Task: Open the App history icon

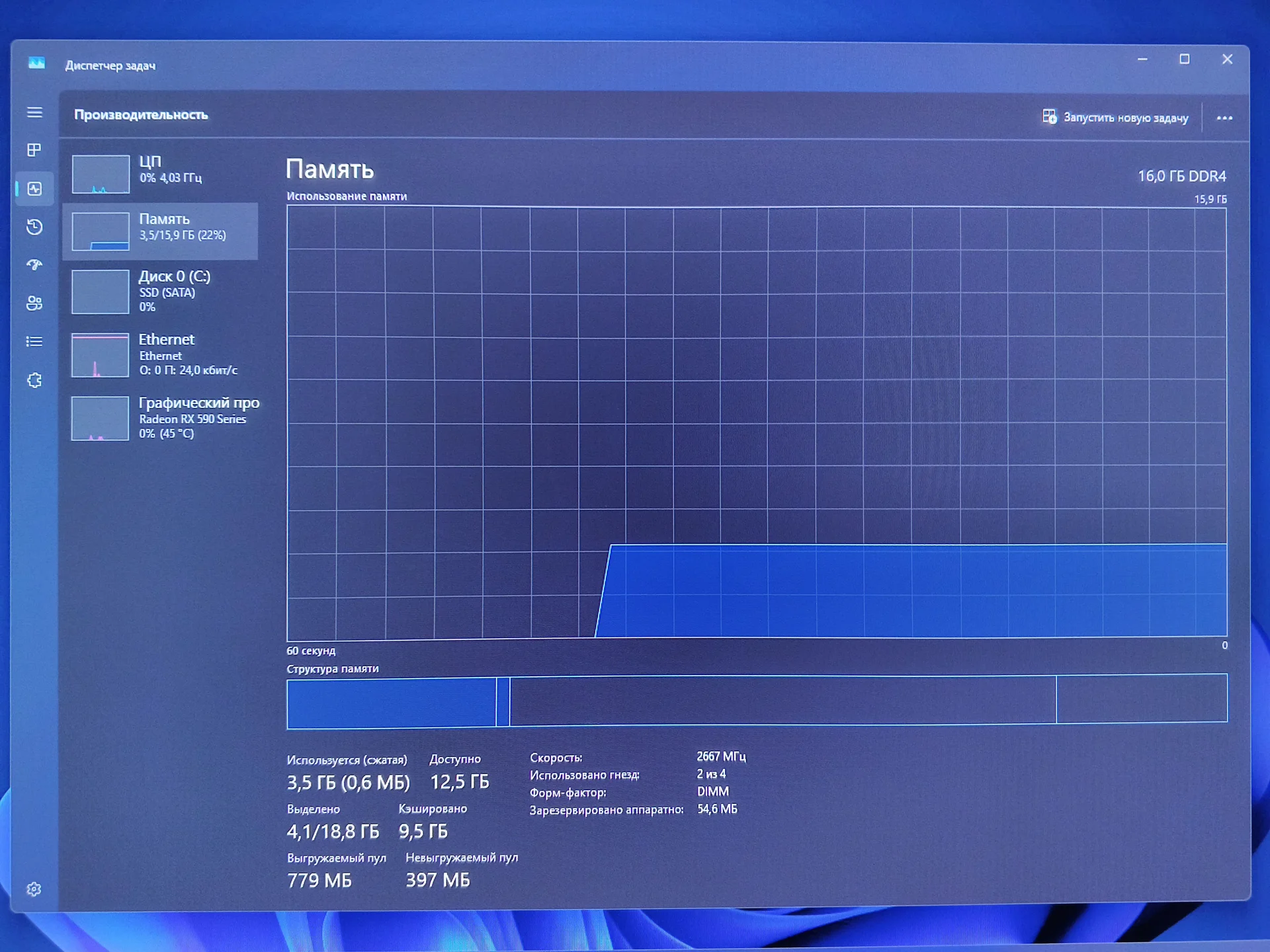Action: click(x=34, y=227)
